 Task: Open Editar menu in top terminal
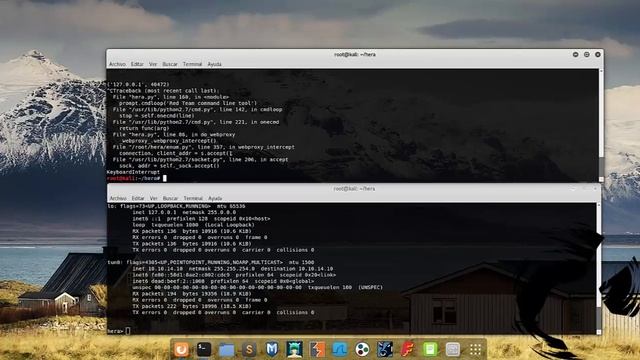tap(137, 64)
